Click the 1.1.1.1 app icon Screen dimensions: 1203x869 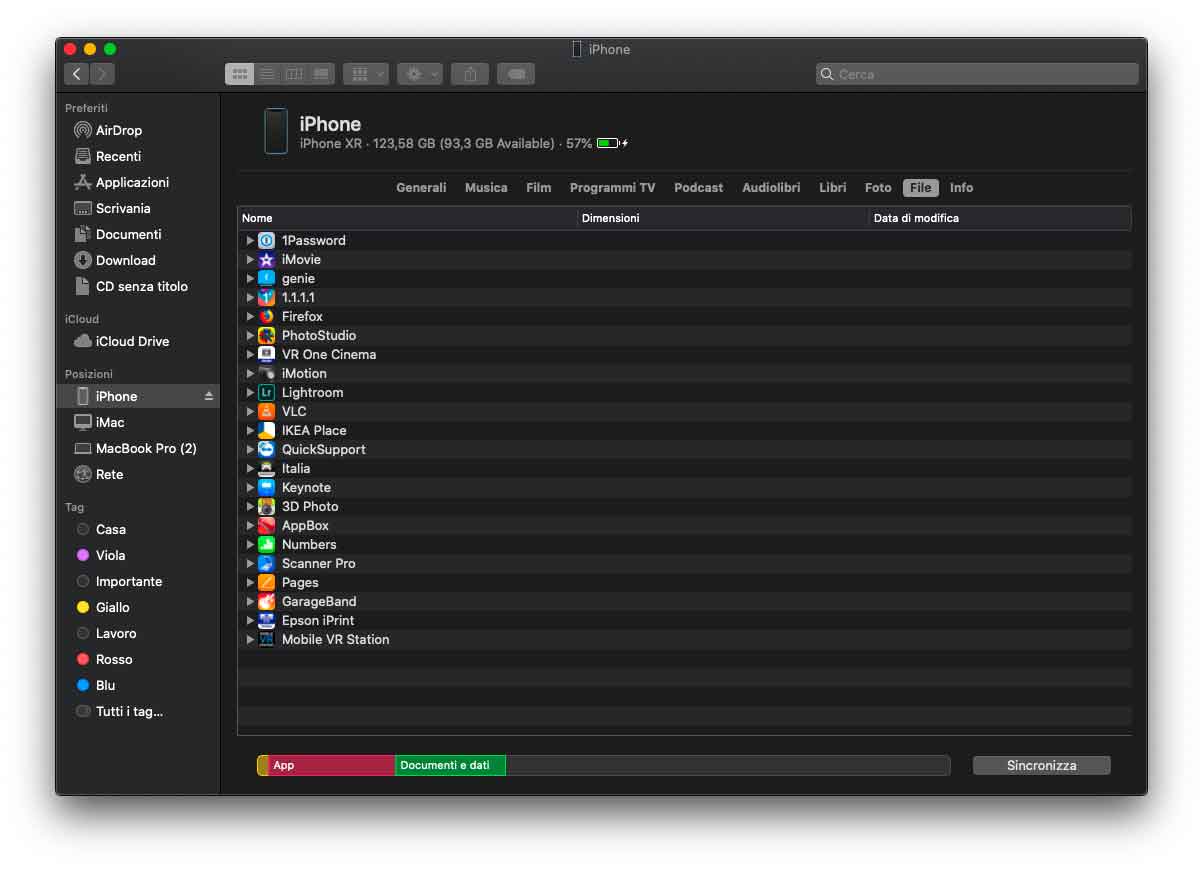click(266, 297)
